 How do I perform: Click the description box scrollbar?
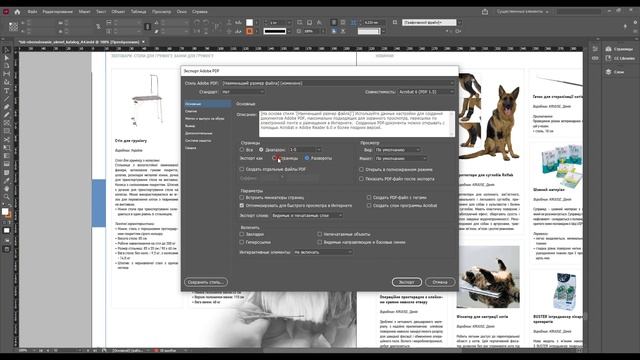[x=452, y=124]
